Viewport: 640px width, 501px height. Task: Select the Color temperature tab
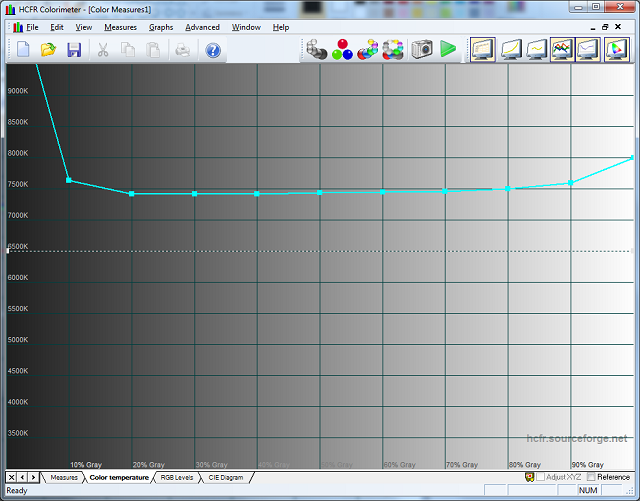tap(119, 477)
